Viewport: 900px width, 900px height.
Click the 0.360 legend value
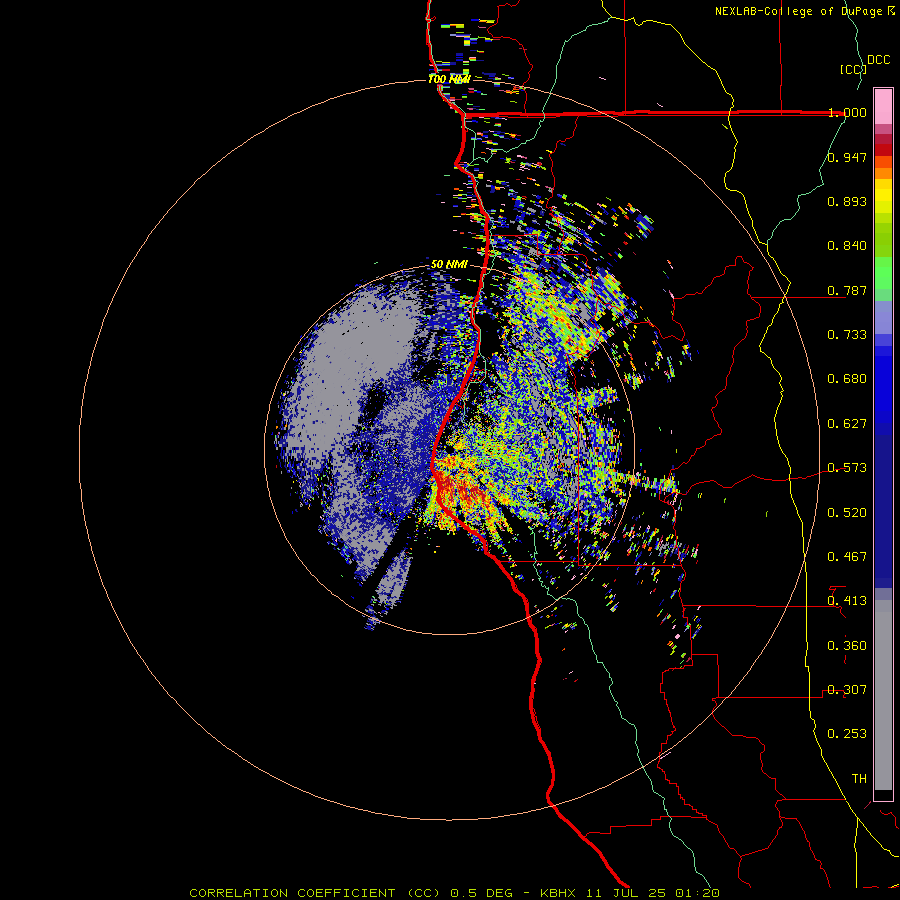pyautogui.click(x=847, y=646)
